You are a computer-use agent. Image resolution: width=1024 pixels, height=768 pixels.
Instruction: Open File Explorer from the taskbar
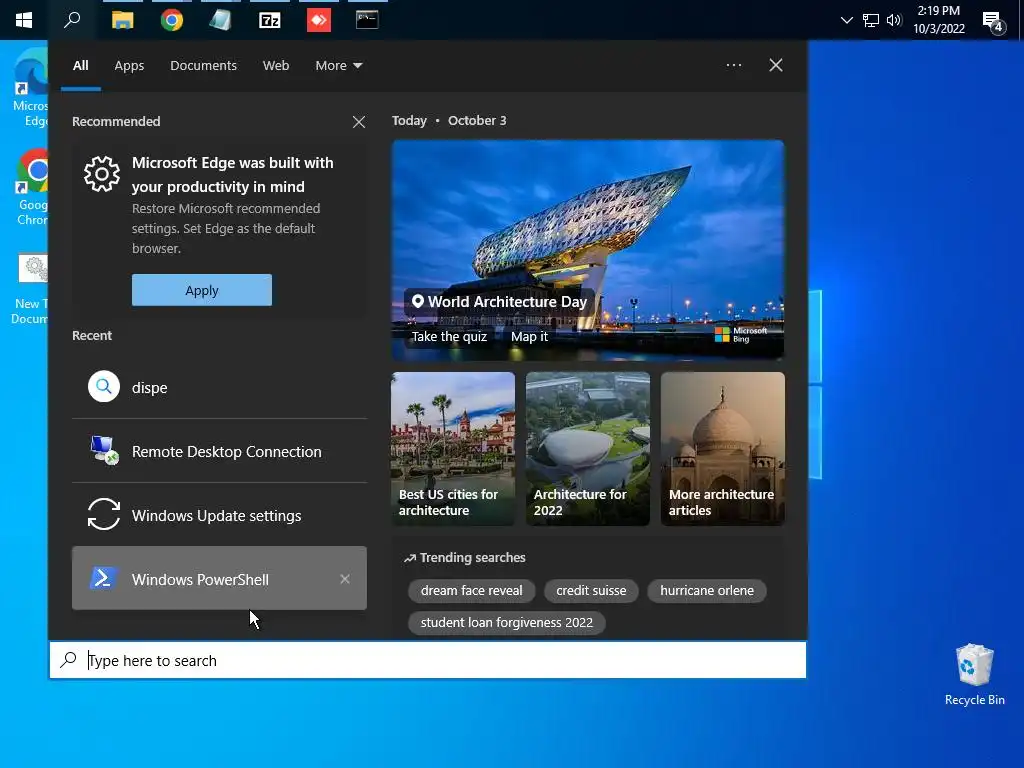122,20
